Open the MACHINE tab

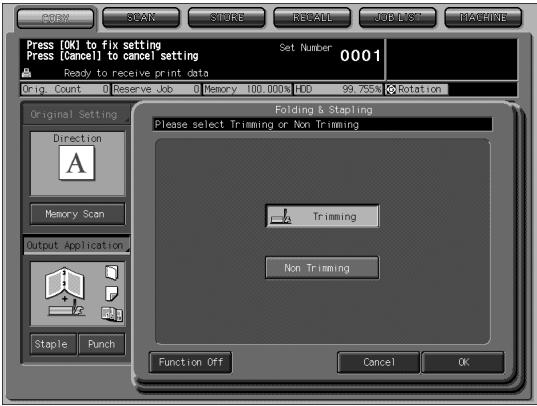coord(483,17)
